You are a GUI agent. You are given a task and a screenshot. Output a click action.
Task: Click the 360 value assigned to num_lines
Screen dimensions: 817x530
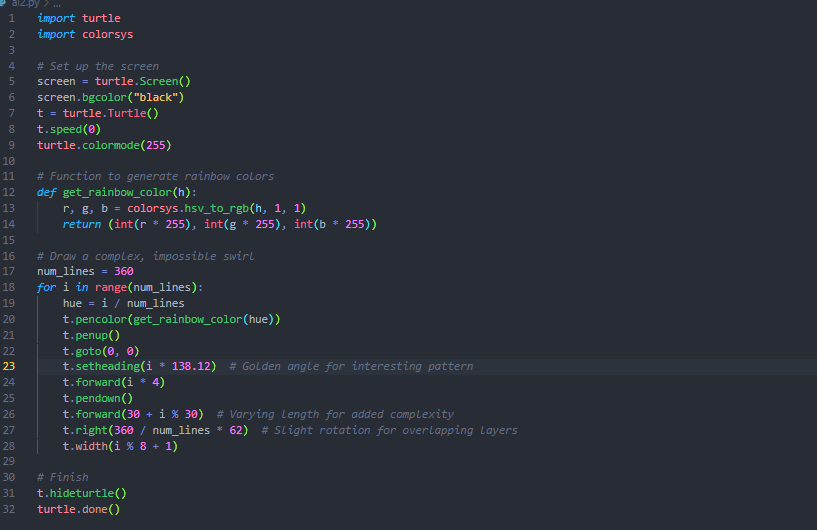[123, 272]
